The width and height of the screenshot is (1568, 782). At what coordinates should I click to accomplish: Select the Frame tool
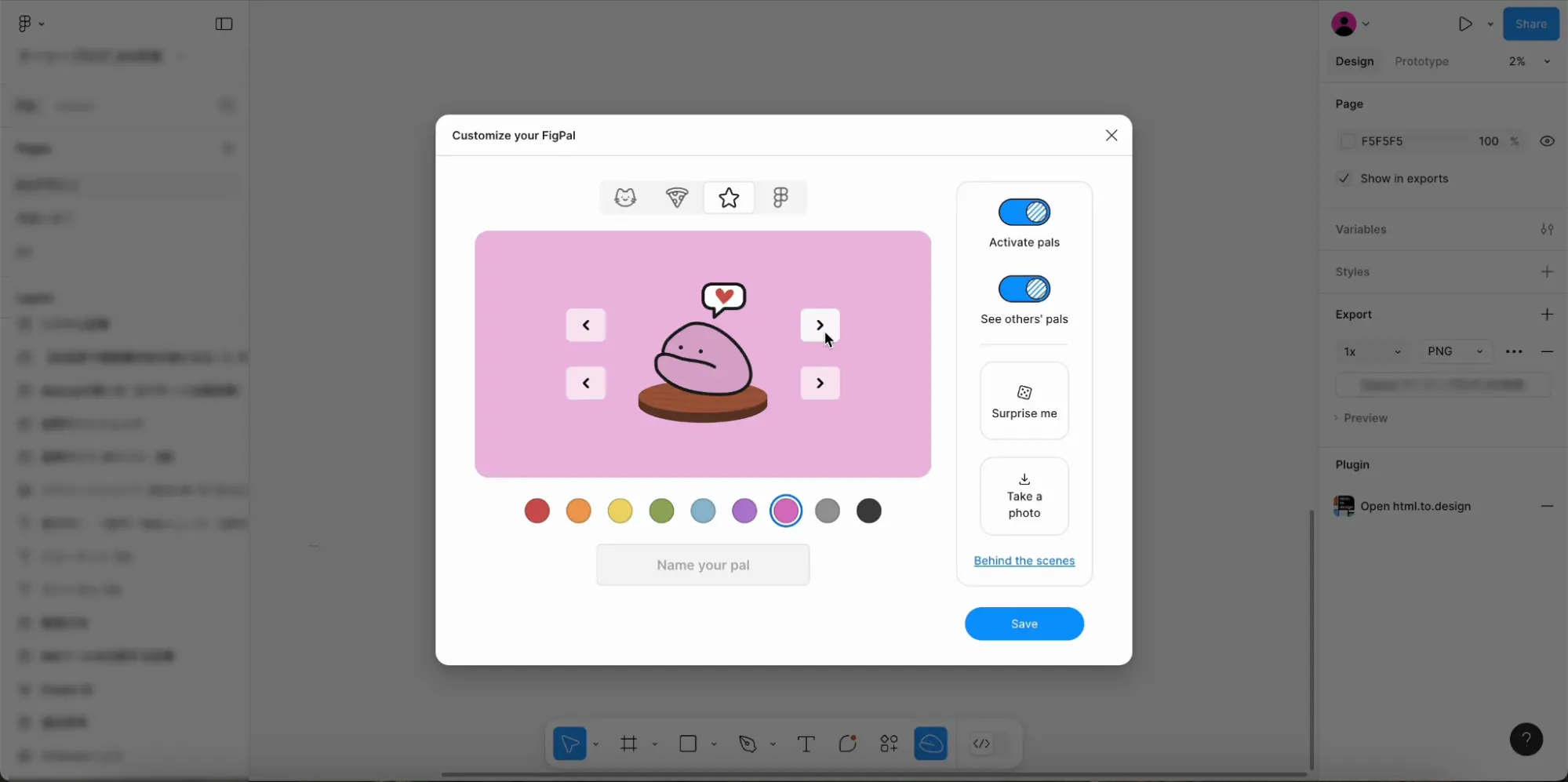(629, 744)
